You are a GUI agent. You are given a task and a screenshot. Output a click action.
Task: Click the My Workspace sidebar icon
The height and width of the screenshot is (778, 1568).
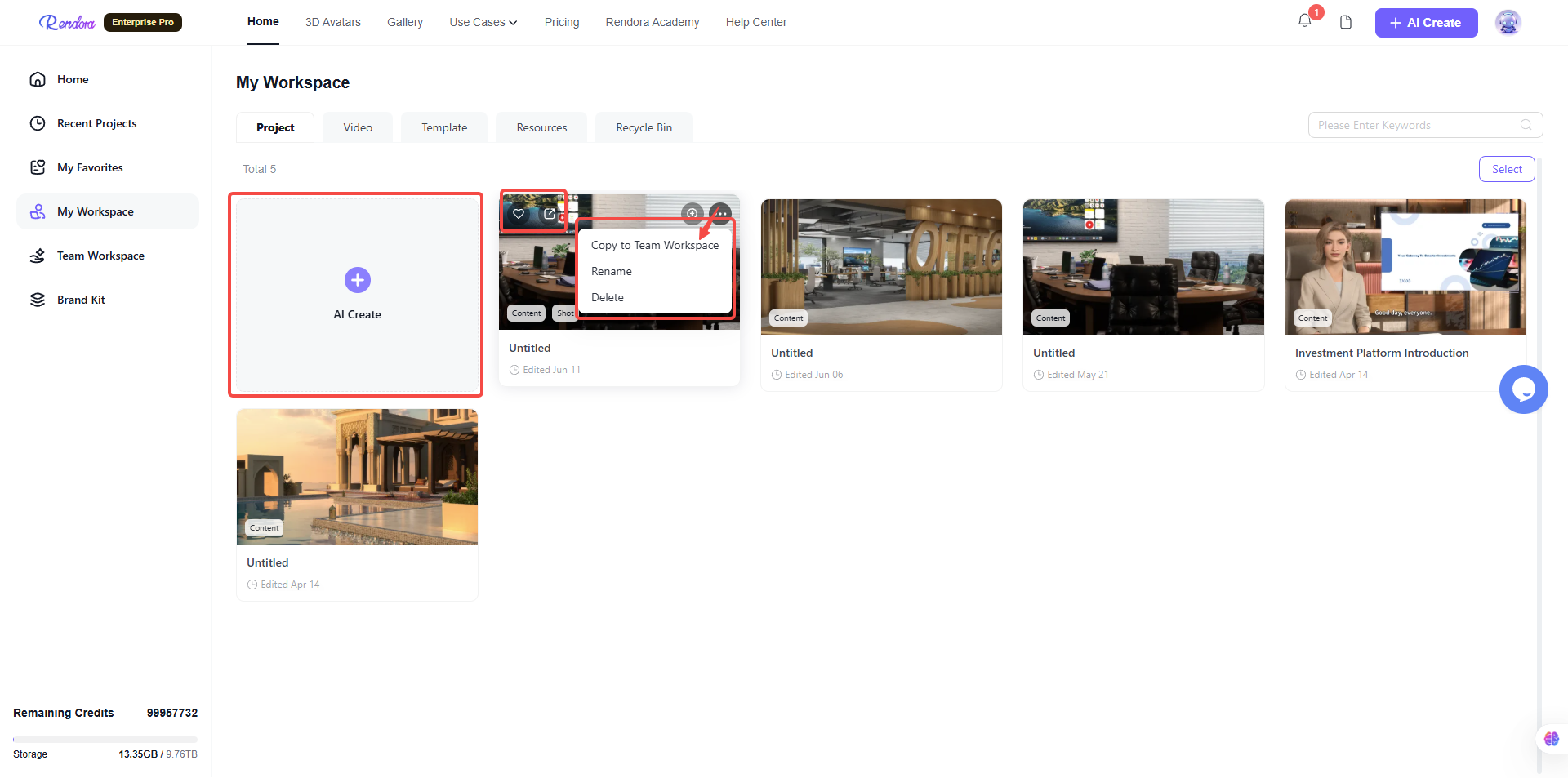(x=38, y=211)
